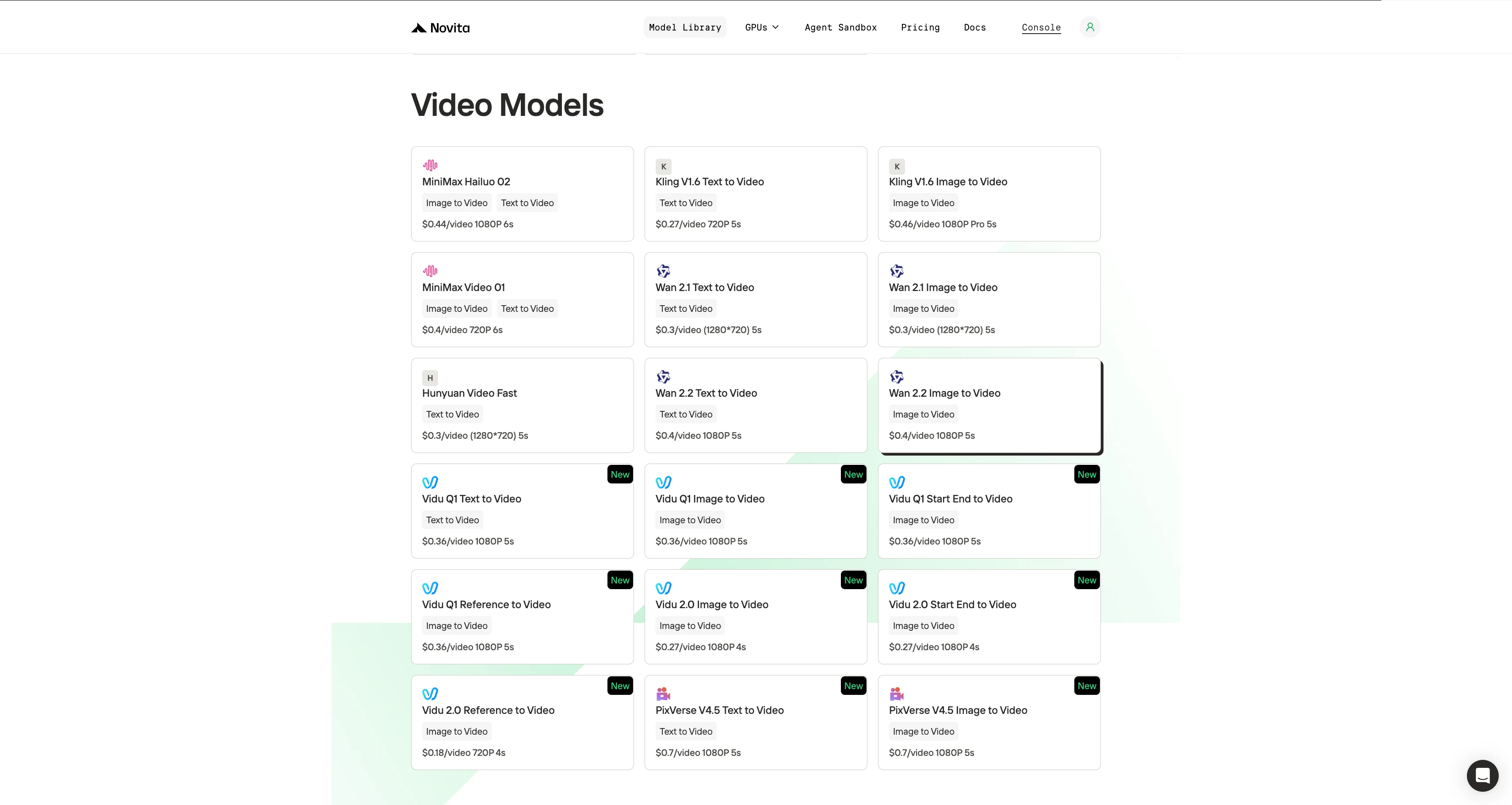Click the Vidu 2.0 Reference to Video logo icon
This screenshot has width=1512, height=805.
coord(430,694)
